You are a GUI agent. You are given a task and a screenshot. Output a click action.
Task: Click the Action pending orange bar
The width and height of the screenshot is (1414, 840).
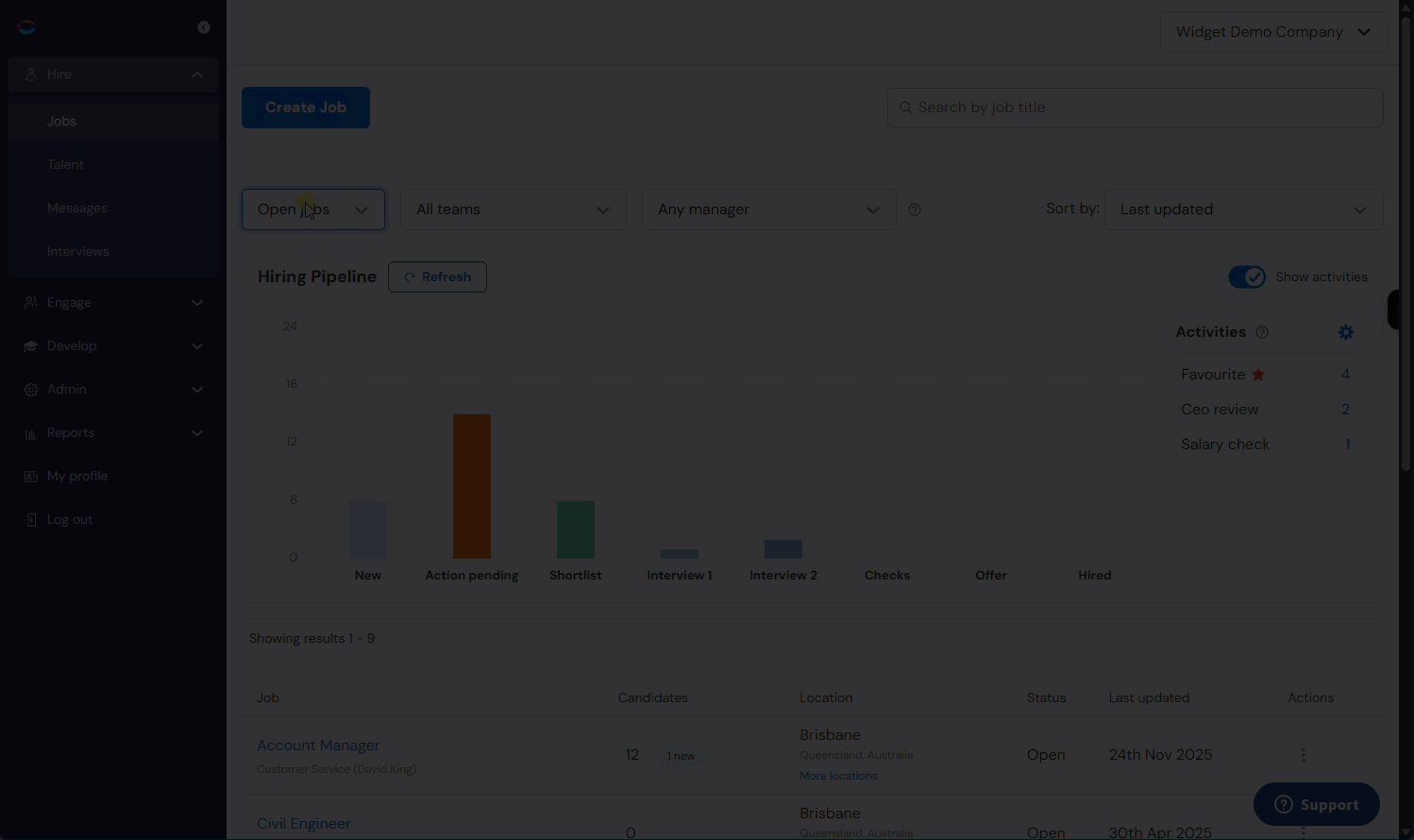pyautogui.click(x=472, y=486)
